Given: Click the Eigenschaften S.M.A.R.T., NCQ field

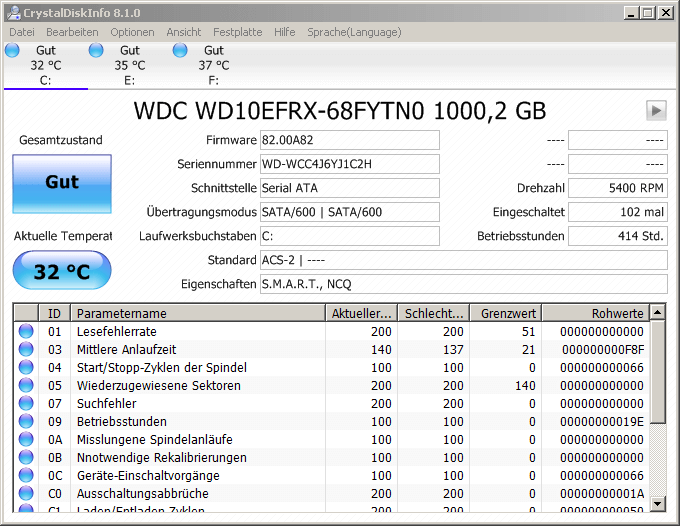Looking at the screenshot, I should 464,284.
